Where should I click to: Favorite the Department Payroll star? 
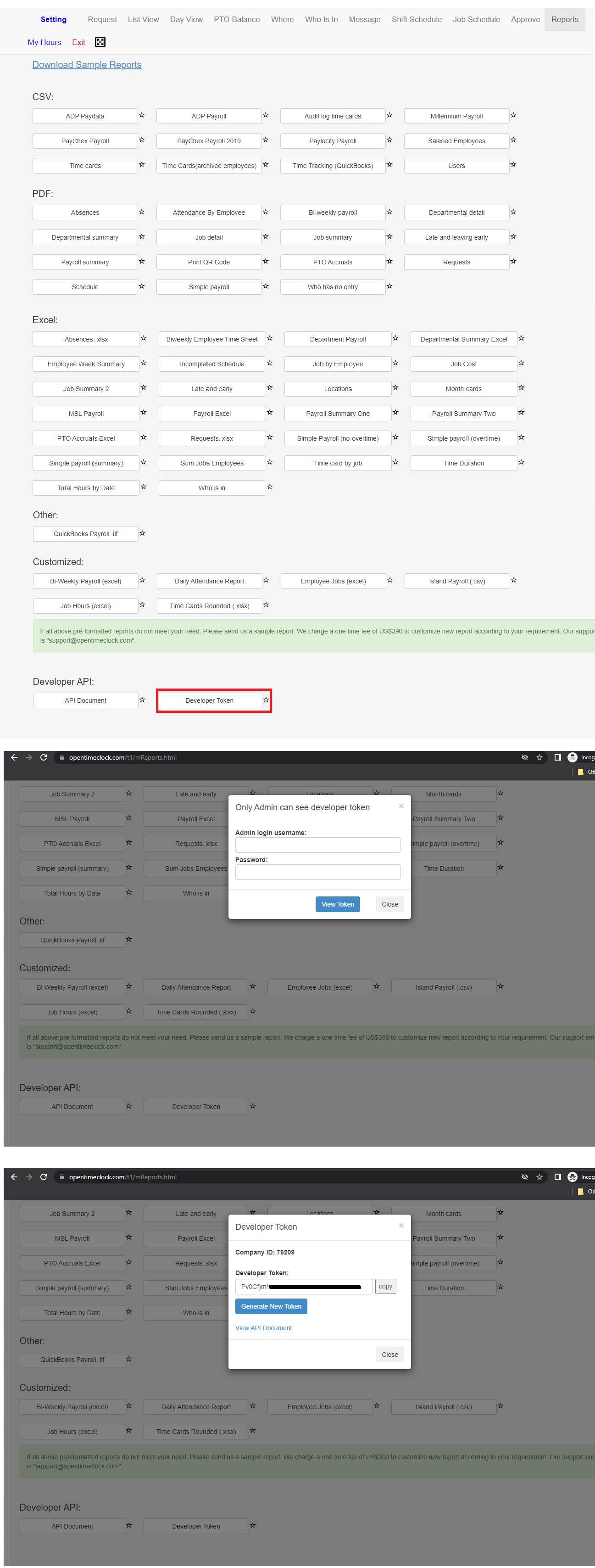(x=395, y=338)
